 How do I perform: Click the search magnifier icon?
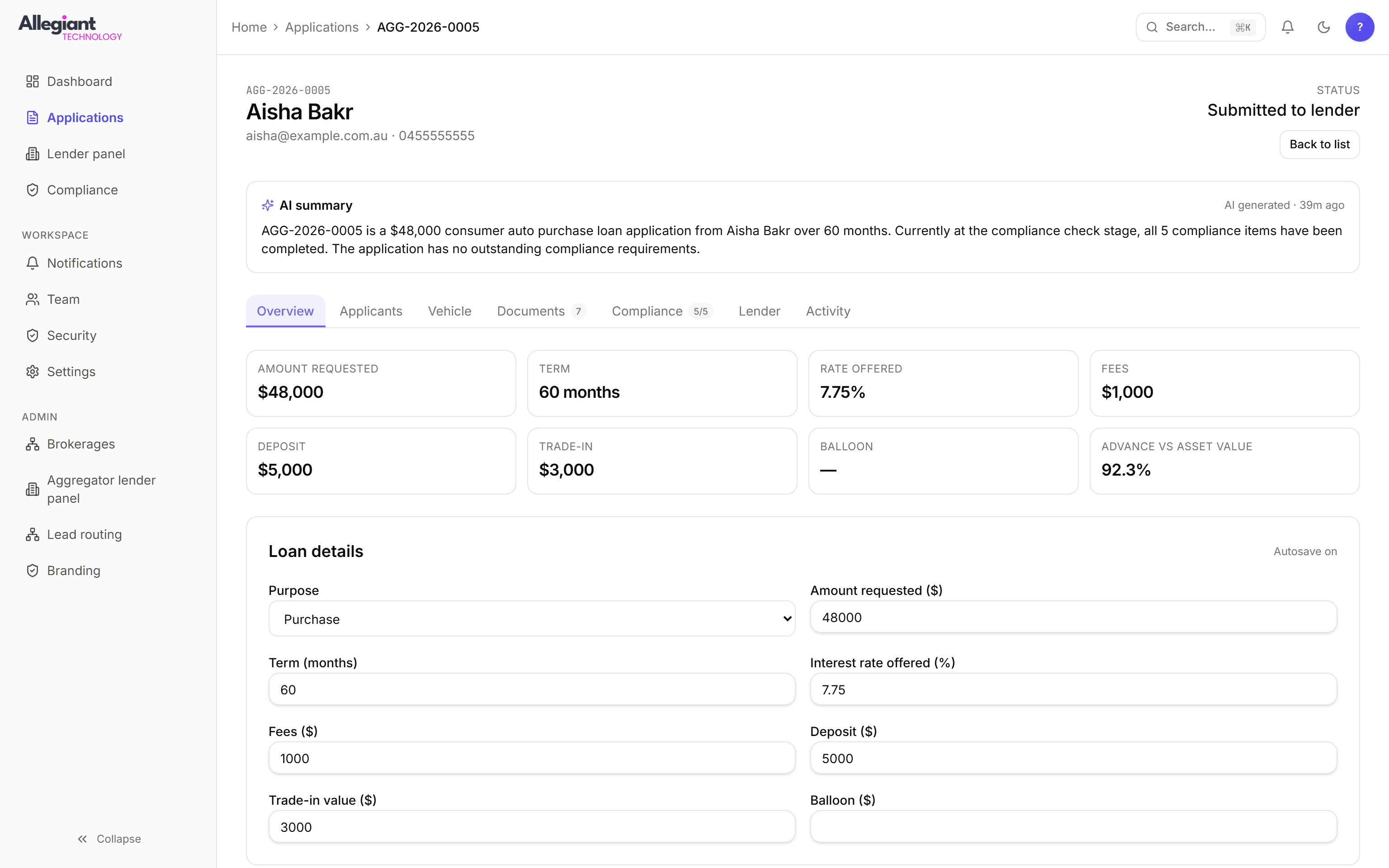coord(1151,27)
